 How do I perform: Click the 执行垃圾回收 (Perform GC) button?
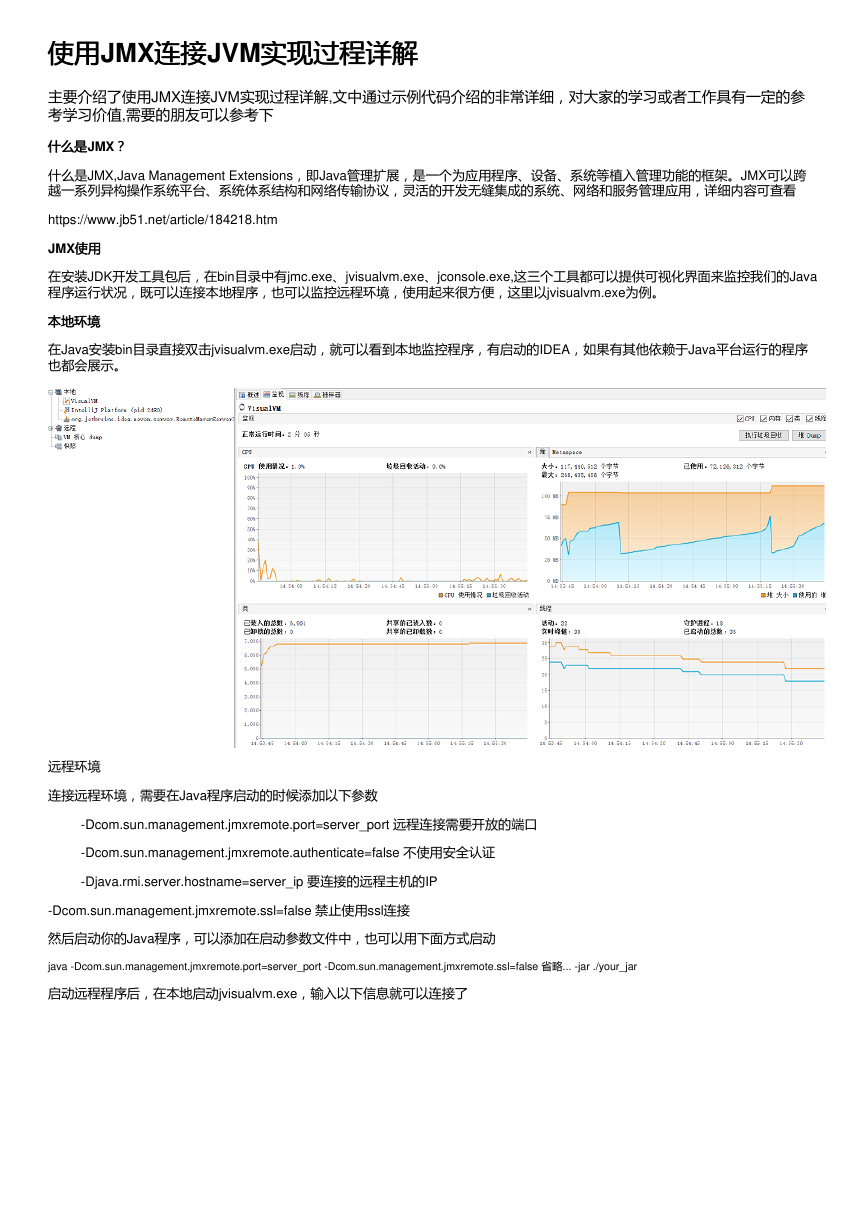point(764,435)
